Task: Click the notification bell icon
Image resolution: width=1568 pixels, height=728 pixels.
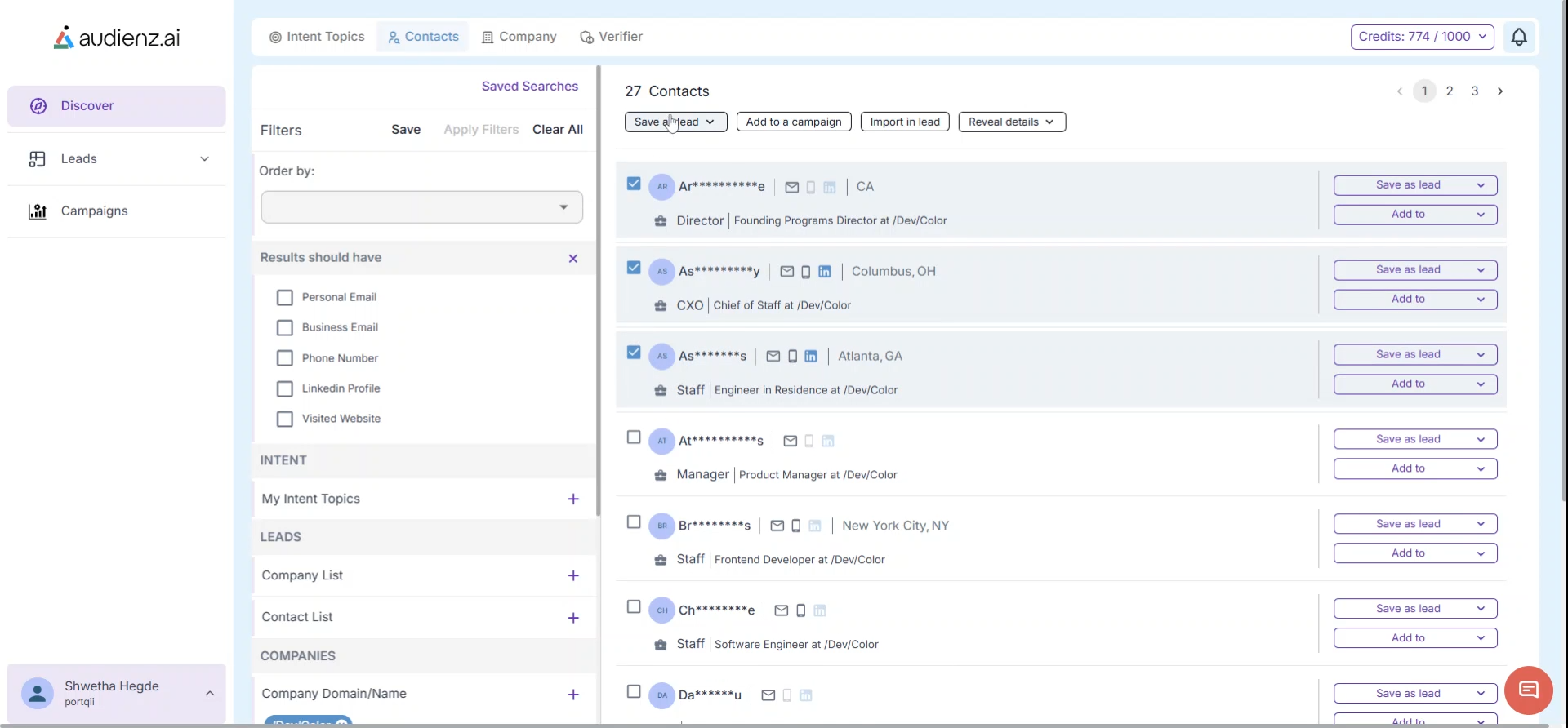Action: [1518, 37]
